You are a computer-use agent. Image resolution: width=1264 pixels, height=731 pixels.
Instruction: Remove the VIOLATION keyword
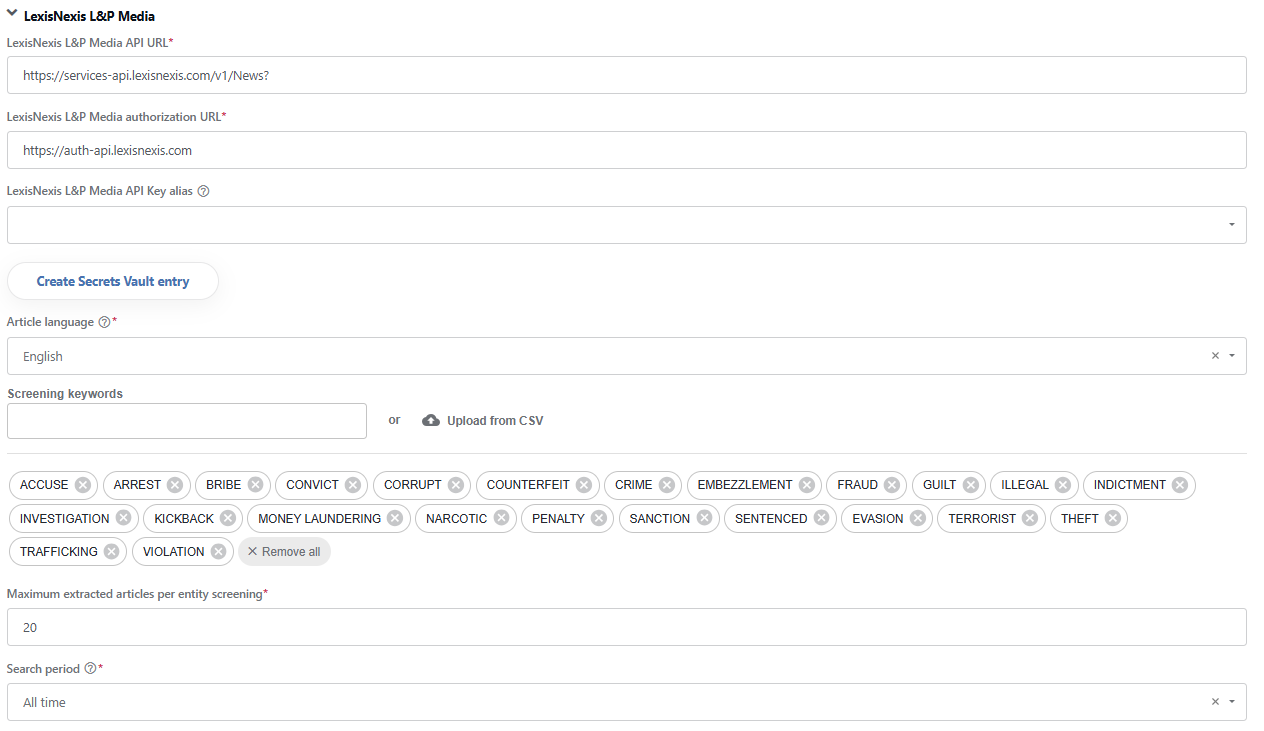219,552
